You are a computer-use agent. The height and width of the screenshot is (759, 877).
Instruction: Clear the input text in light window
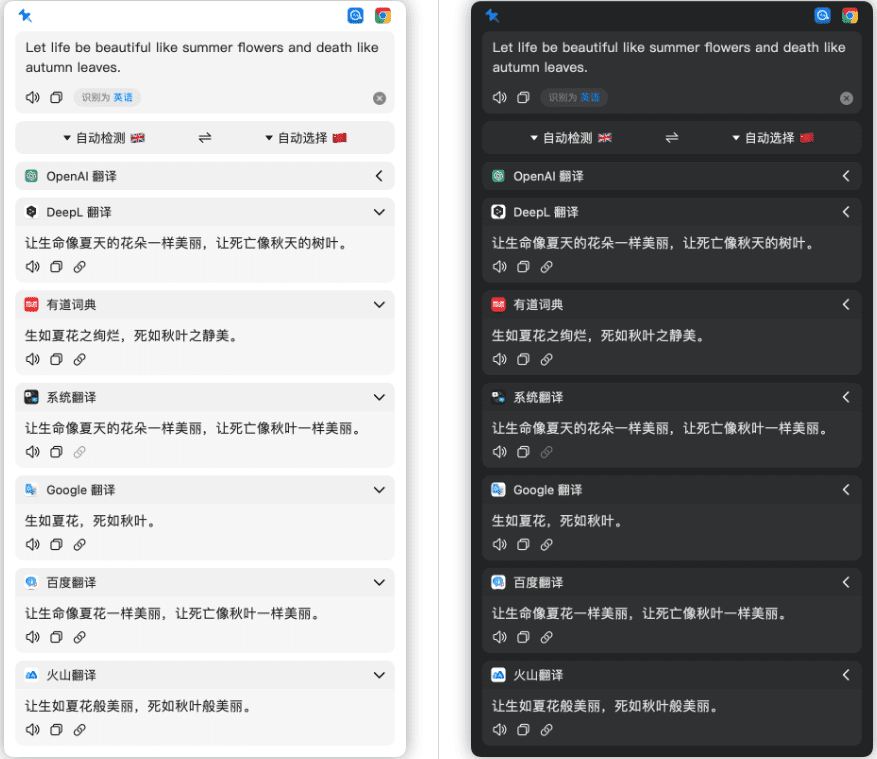click(x=379, y=98)
